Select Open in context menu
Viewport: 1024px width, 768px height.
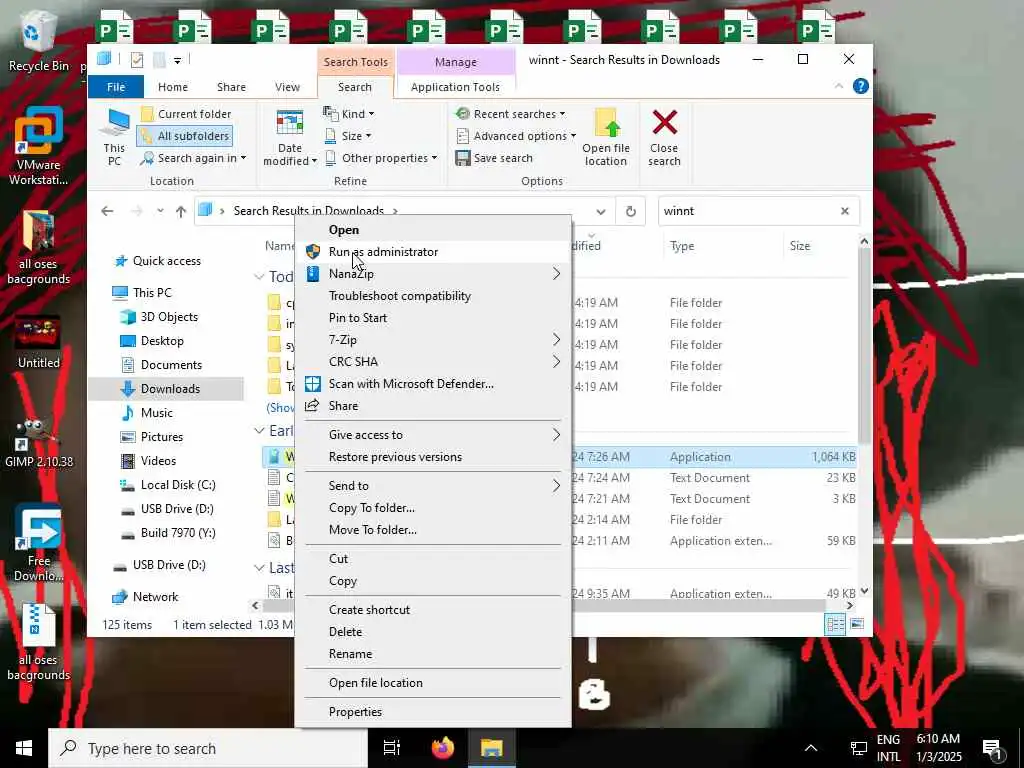[x=434, y=230]
